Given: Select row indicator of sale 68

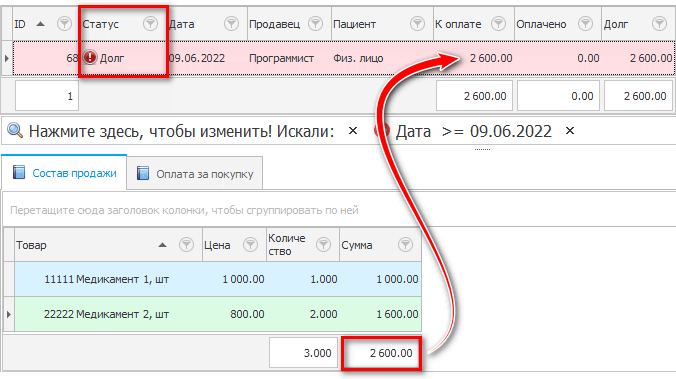Looking at the screenshot, I should (6, 58).
